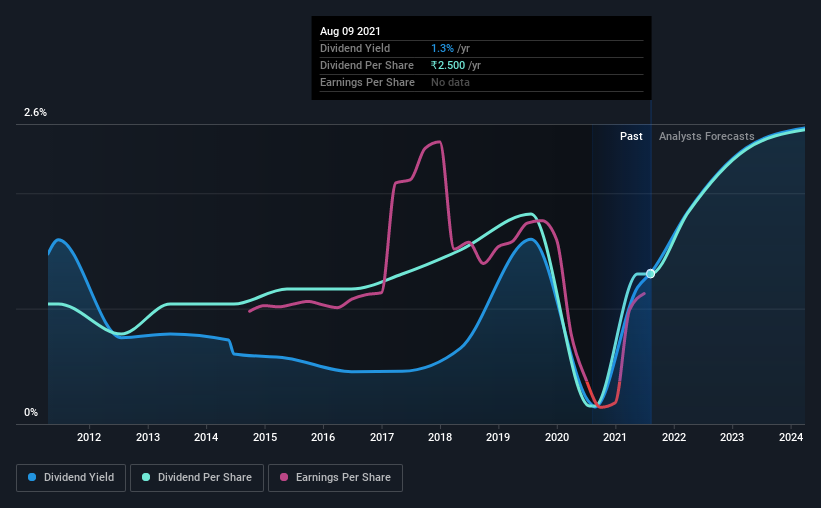This screenshot has width=821, height=508.
Task: Toggle the Earnings Per Share legend button
Action: 335,478
